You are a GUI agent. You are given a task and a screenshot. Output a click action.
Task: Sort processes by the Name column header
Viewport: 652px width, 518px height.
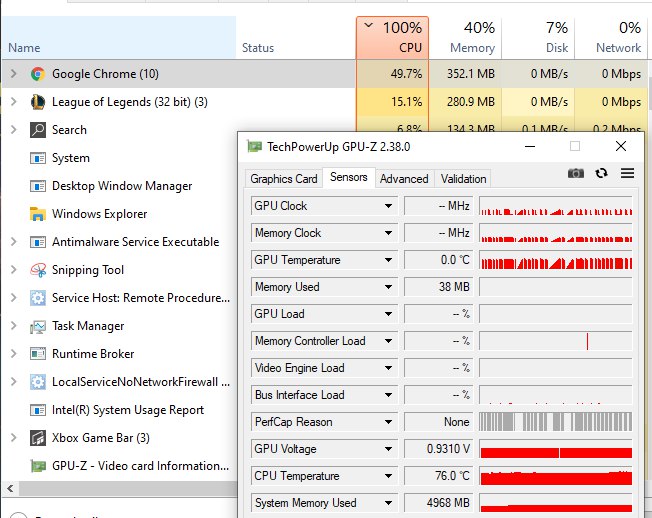[119, 38]
